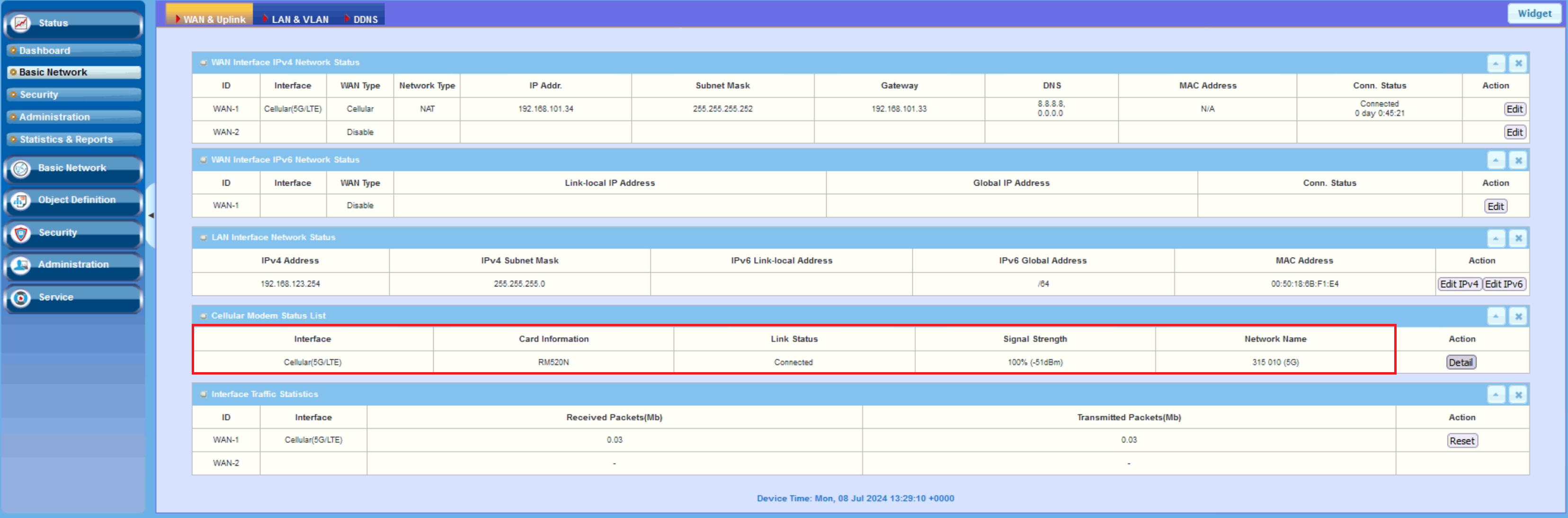Switch to the LAN & VLAN tab

300,19
